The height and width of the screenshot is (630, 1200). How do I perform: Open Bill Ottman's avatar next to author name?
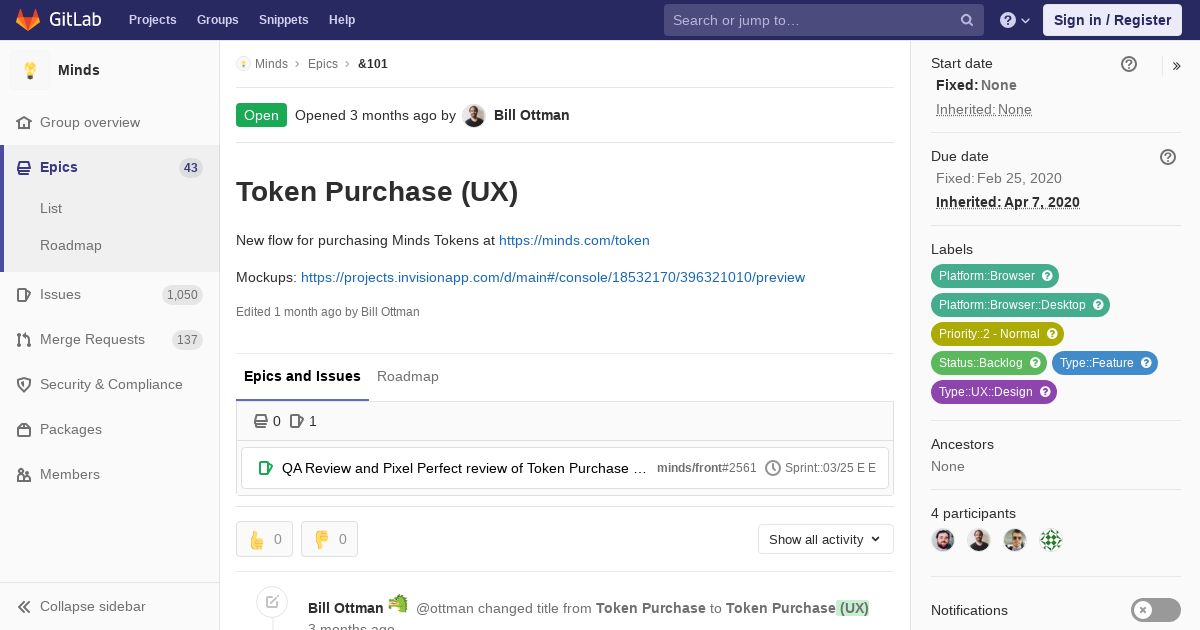[474, 116]
